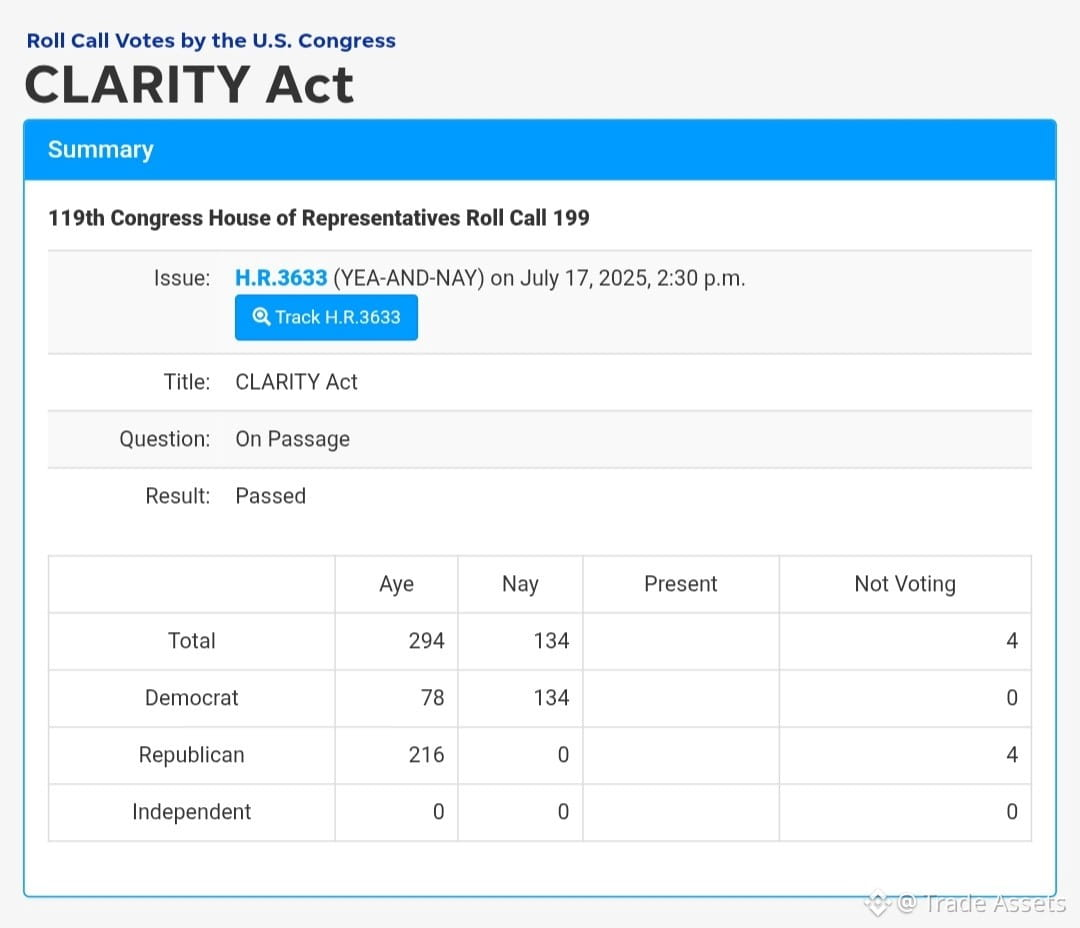
Task: Click the Republican row label
Action: coord(191,755)
